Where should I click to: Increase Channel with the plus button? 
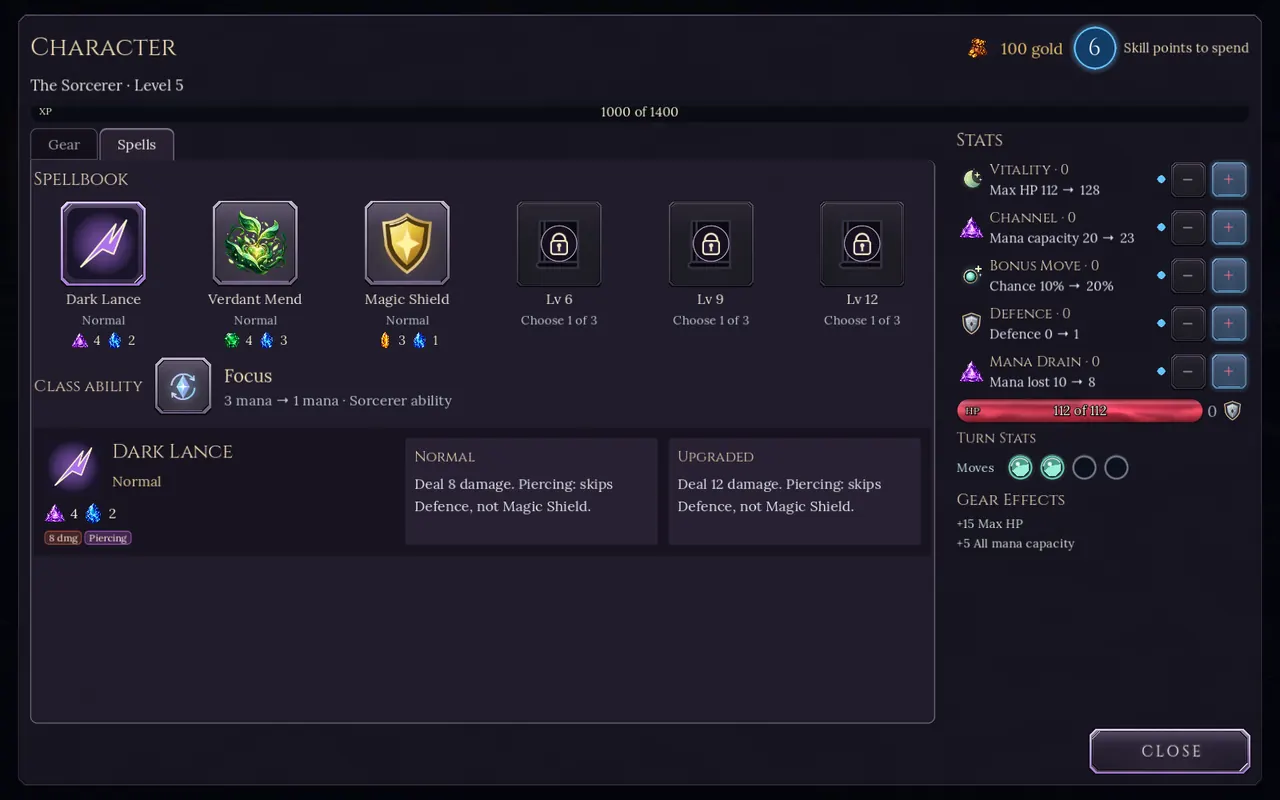click(1229, 228)
